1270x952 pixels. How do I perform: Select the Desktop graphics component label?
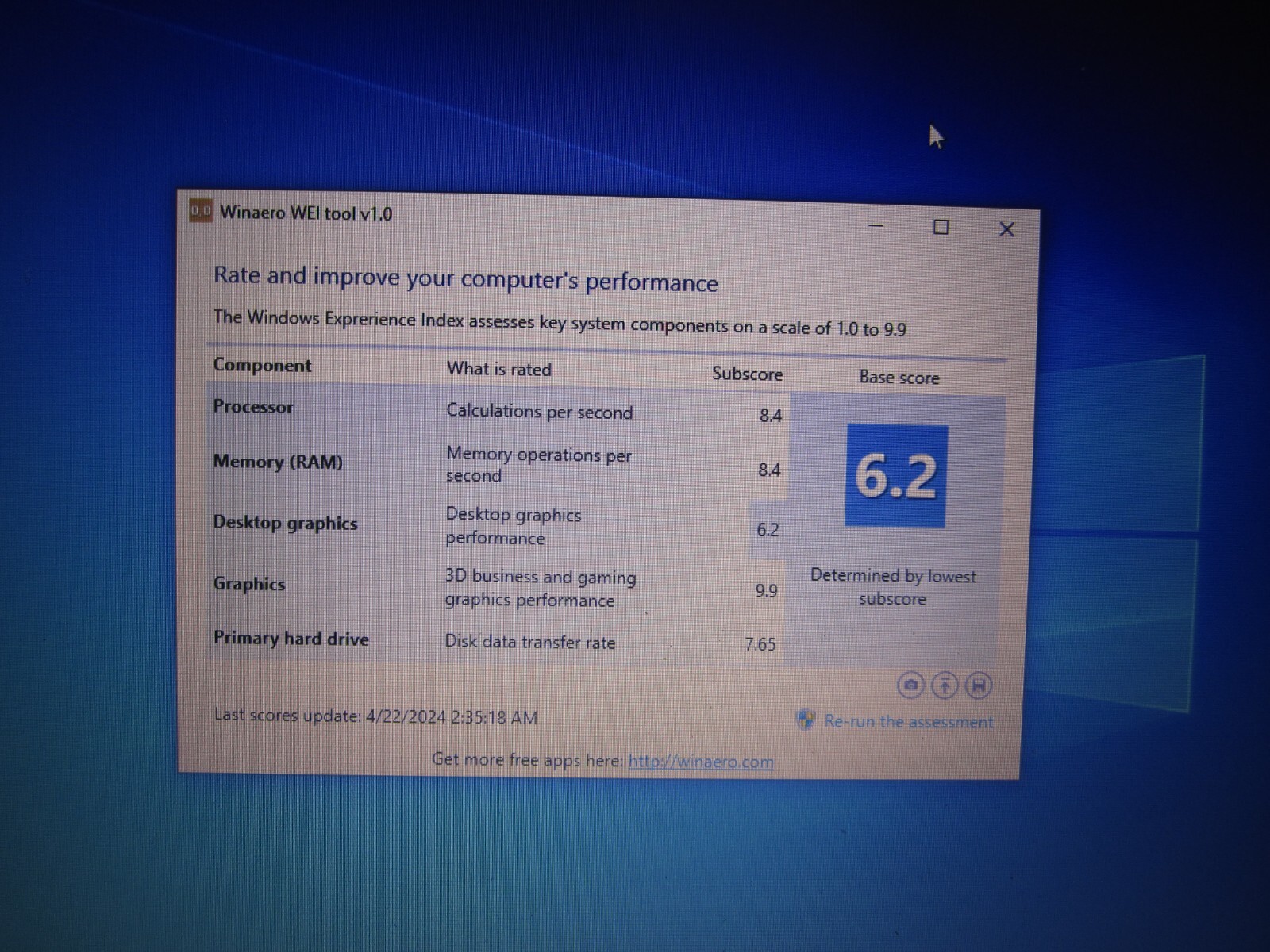pos(285,523)
